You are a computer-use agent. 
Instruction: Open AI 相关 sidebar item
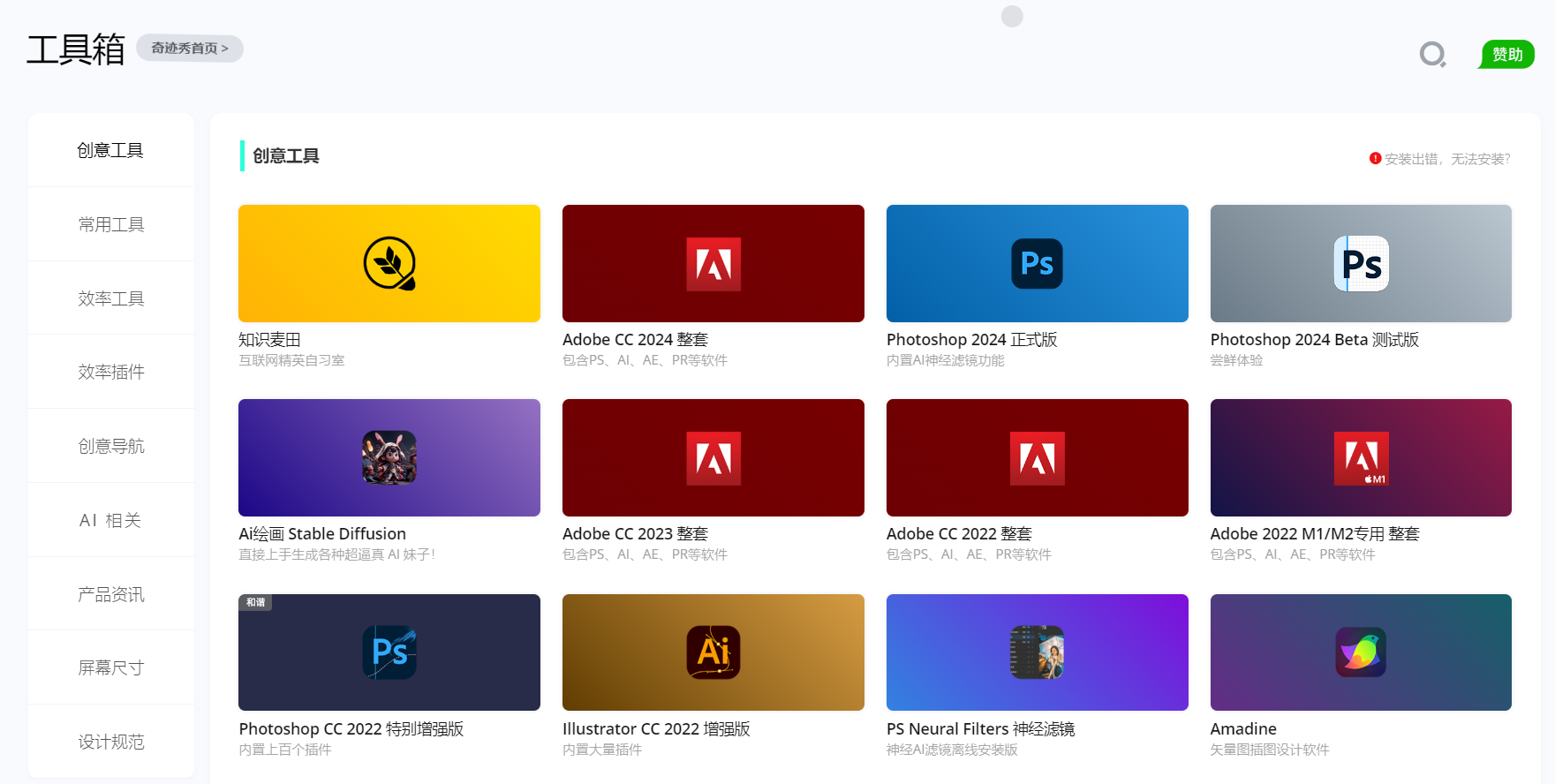tap(110, 520)
